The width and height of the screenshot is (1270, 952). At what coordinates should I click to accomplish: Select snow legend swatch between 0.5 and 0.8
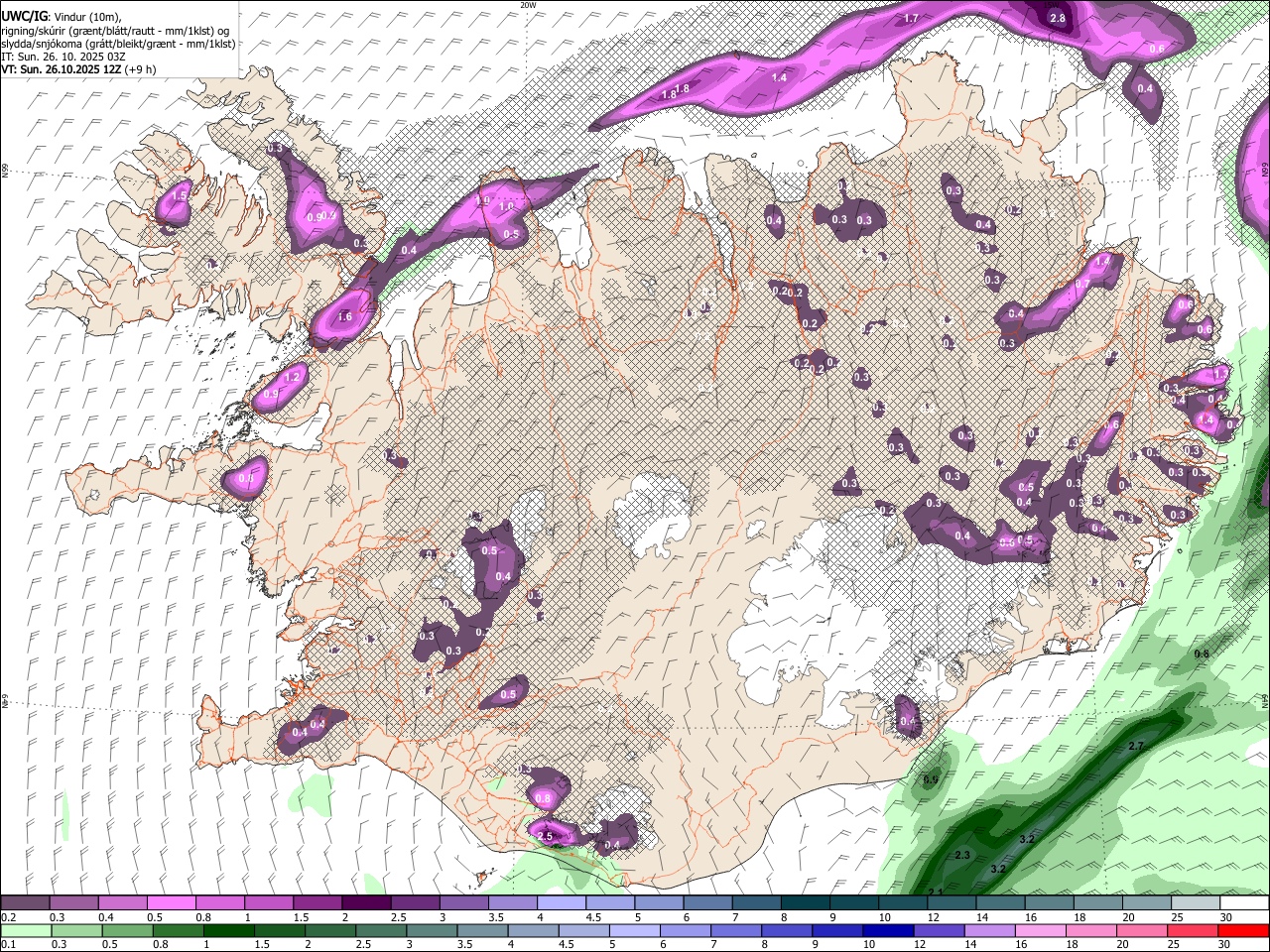171,902
